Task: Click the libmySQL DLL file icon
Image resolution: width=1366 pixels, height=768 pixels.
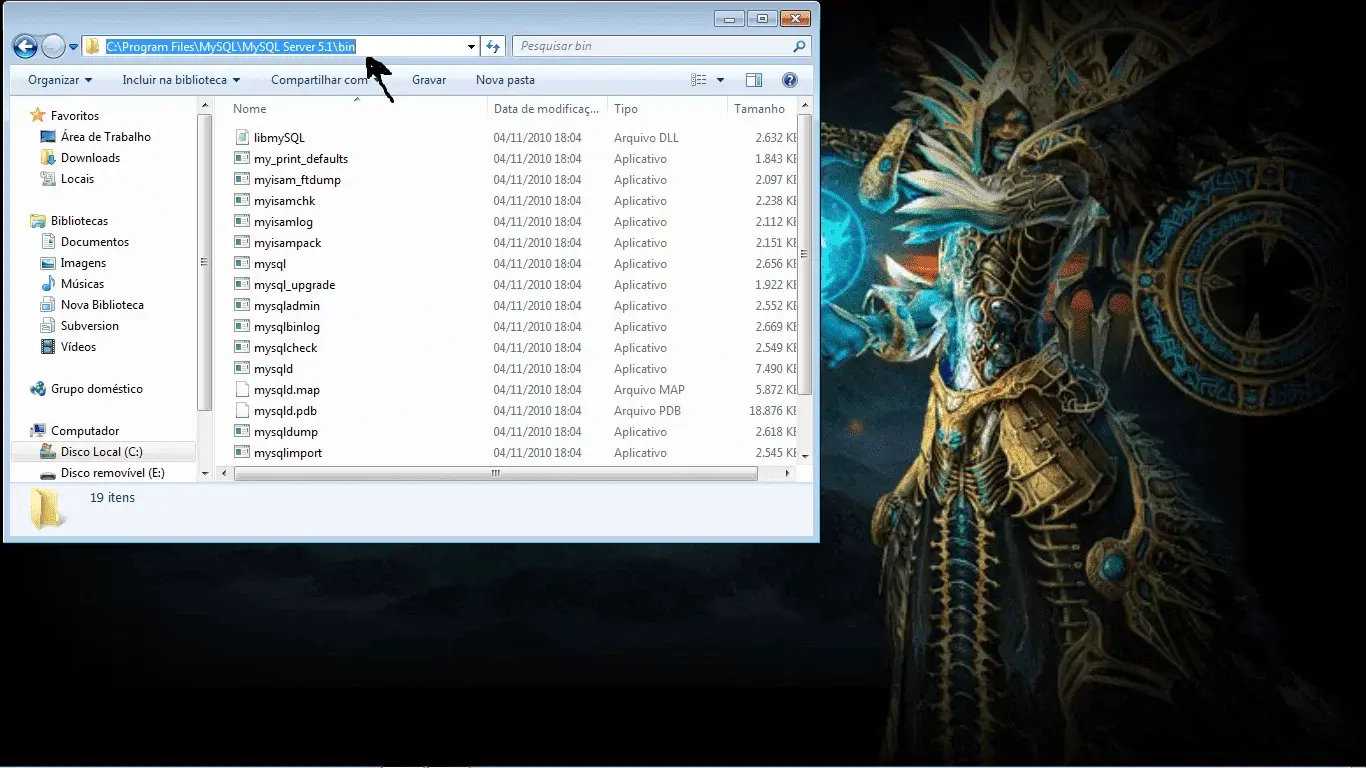Action: 242,137
